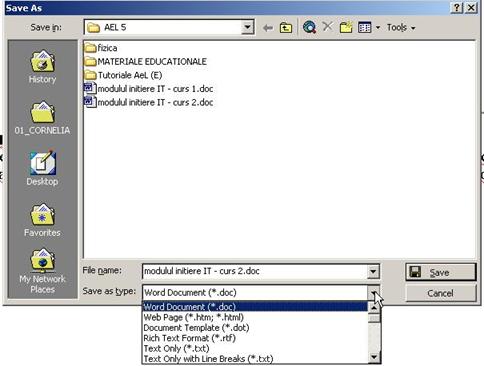
Task: Click the Delete X toolbar icon
Action: (328, 26)
